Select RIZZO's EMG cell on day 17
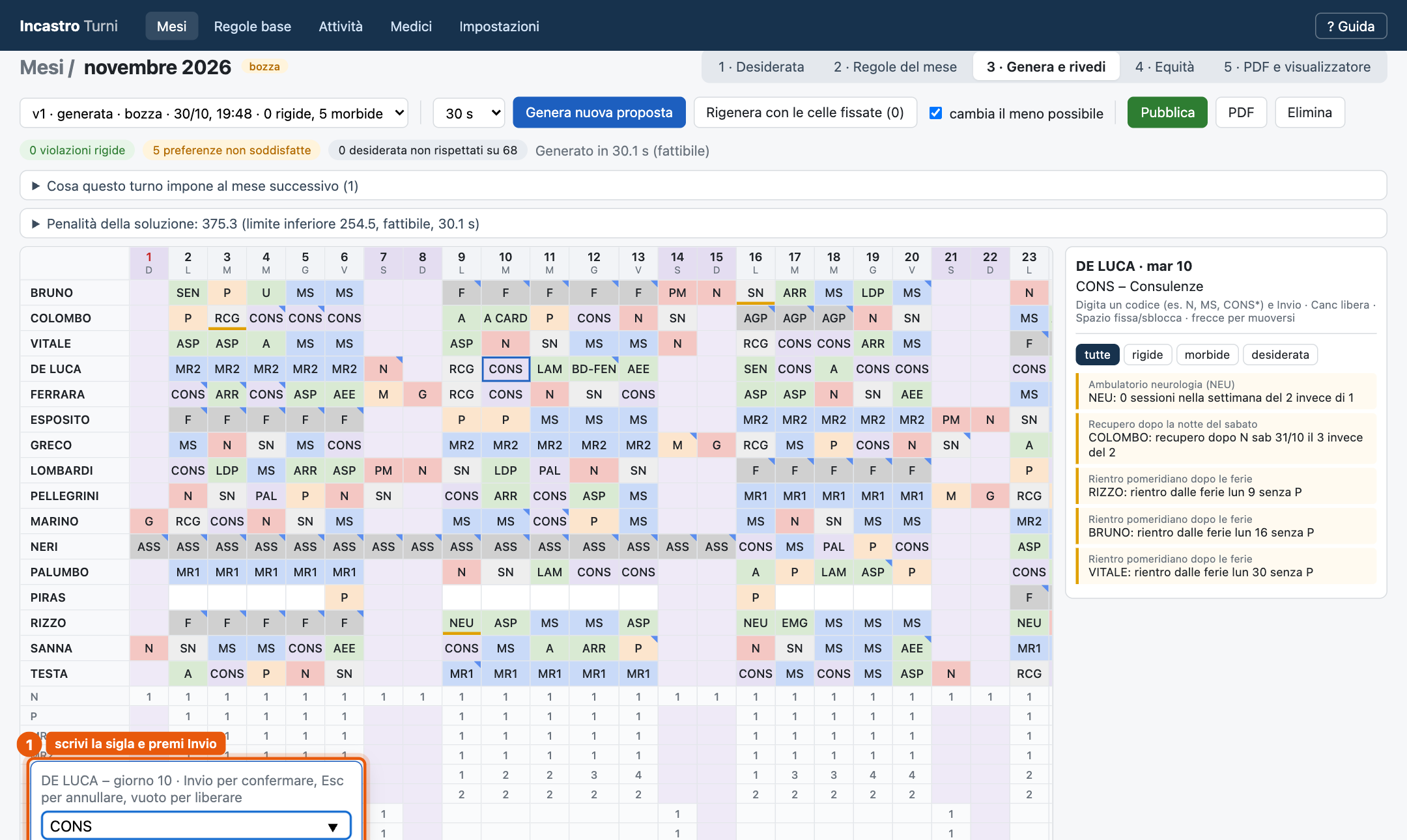This screenshot has width=1407, height=840. pos(794,623)
